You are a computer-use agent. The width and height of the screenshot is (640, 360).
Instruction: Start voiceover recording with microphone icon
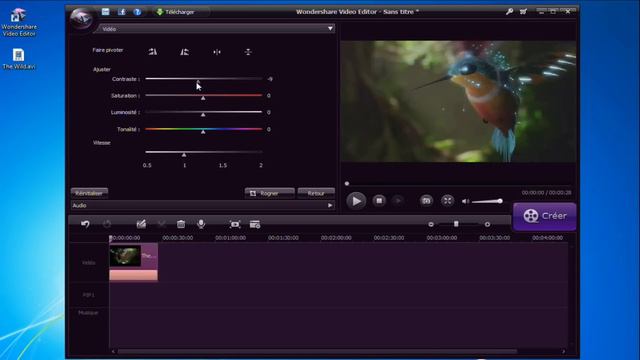pyautogui.click(x=201, y=224)
